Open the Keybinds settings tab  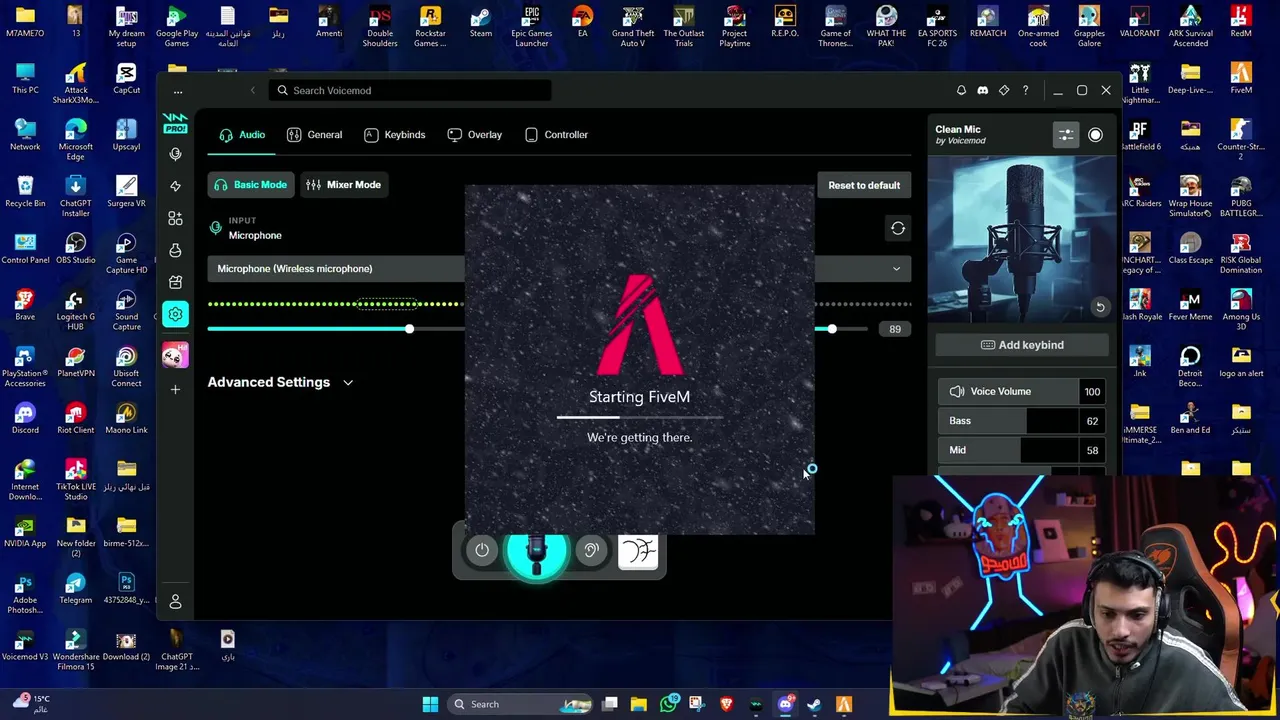[394, 135]
